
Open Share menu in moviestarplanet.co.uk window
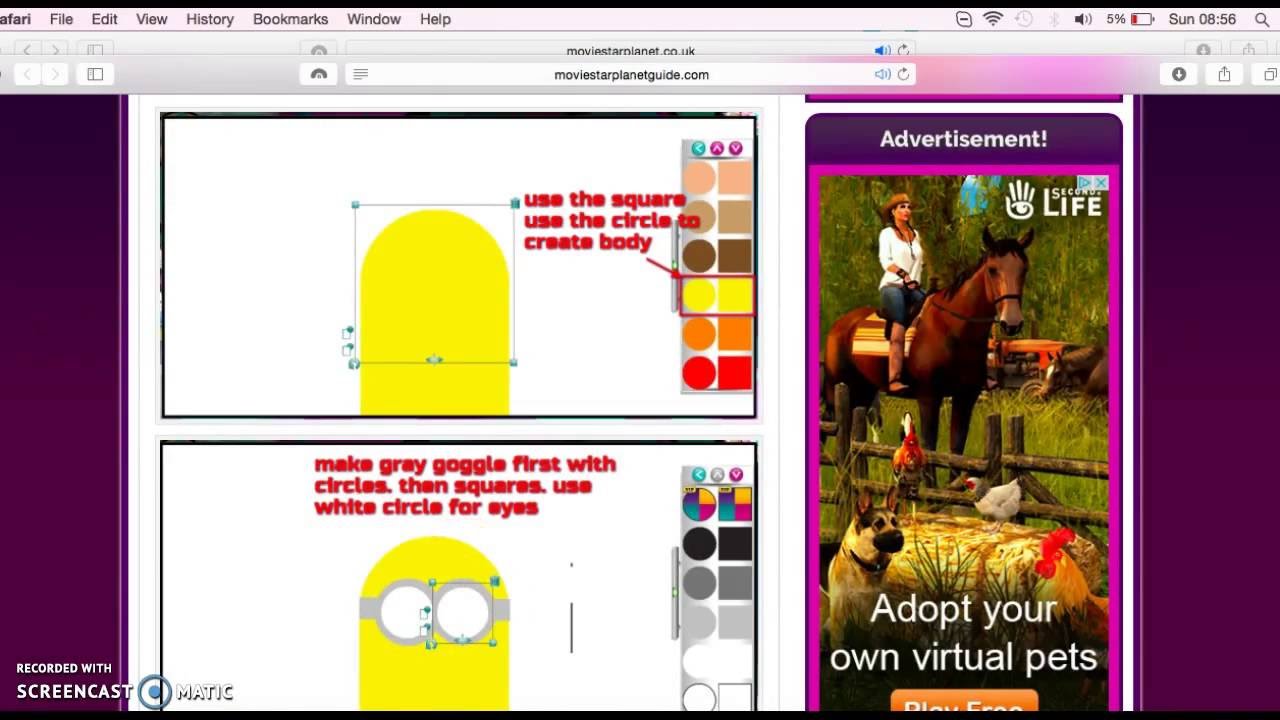coord(1249,50)
